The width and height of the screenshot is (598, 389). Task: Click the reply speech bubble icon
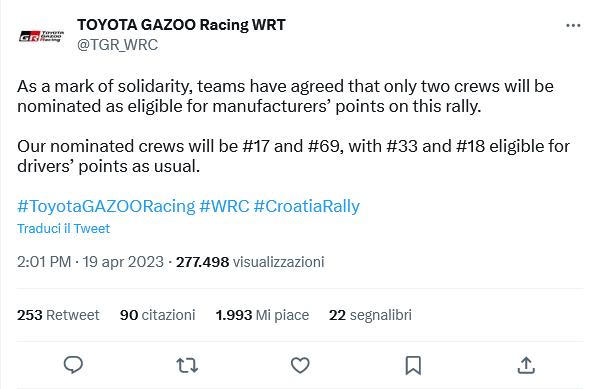tap(73, 365)
